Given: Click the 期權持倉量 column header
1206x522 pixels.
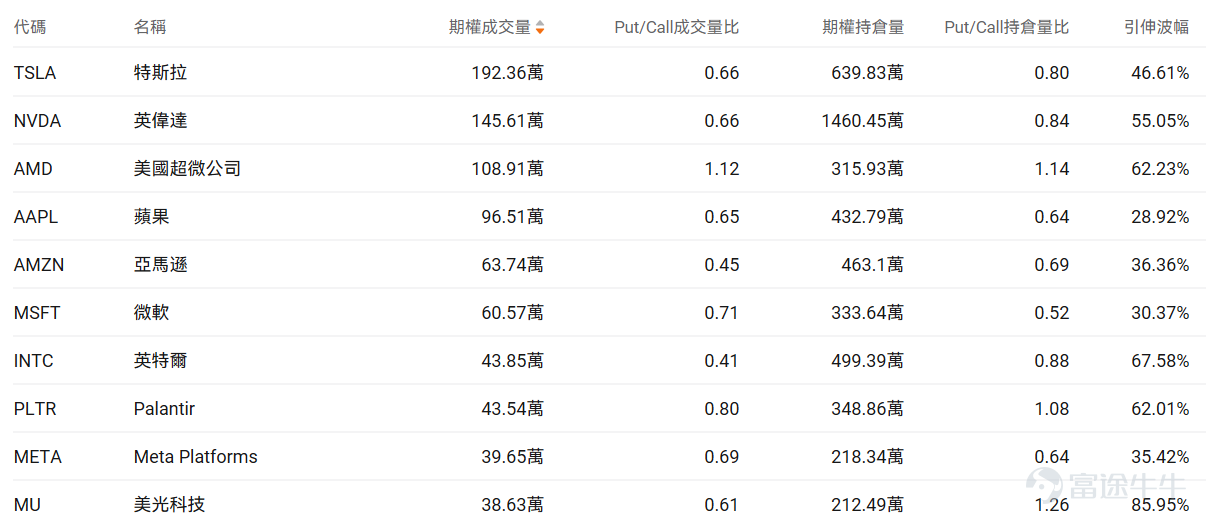Looking at the screenshot, I should pos(863,27).
